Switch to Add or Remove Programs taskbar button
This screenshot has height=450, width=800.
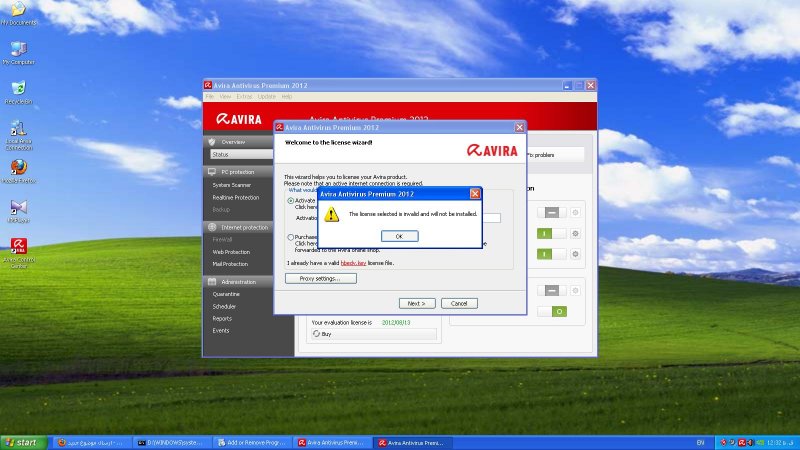tap(253, 443)
